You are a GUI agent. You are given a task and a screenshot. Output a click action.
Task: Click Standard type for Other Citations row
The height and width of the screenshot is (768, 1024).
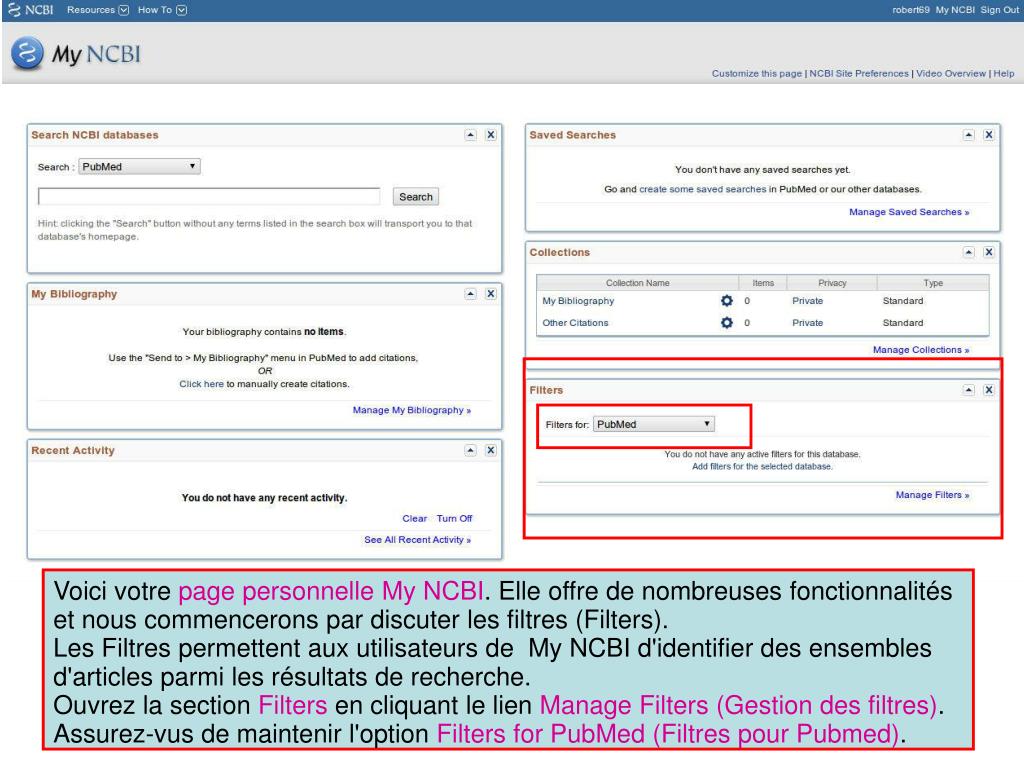tap(903, 323)
